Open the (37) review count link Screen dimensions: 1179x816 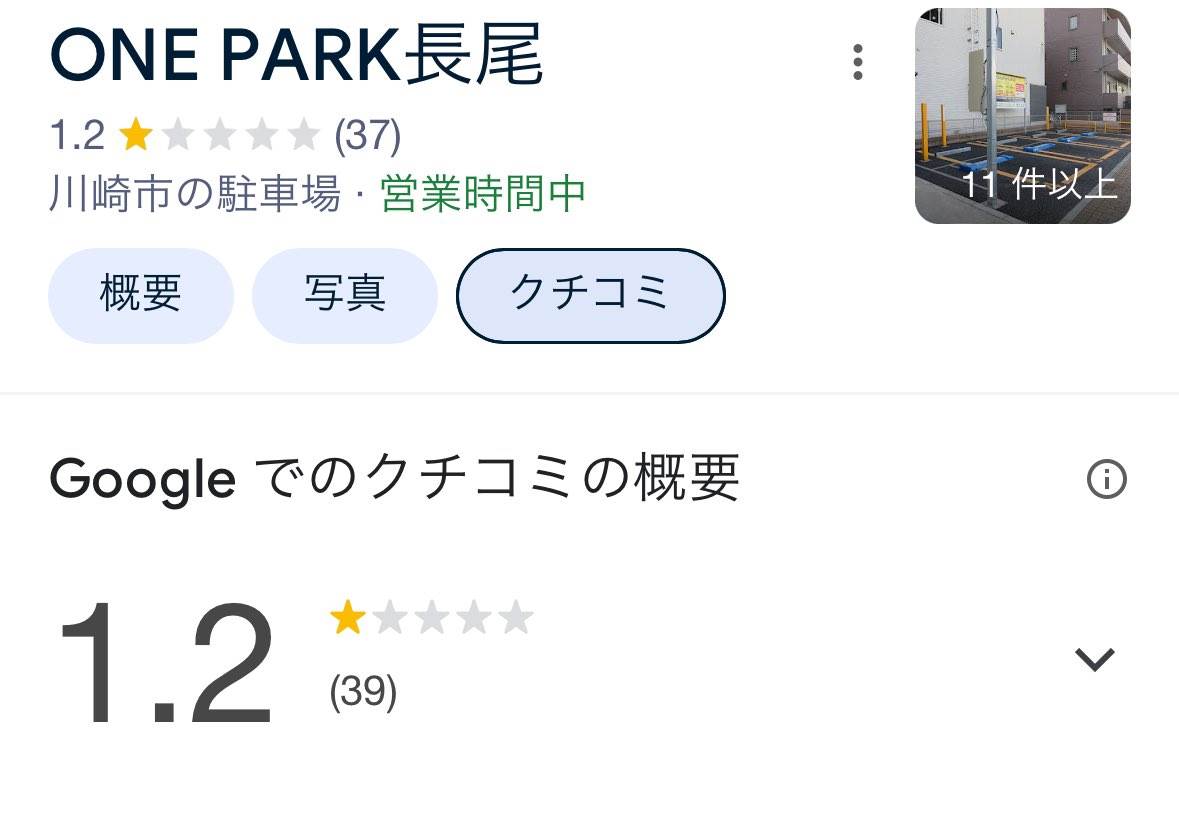coord(367,135)
